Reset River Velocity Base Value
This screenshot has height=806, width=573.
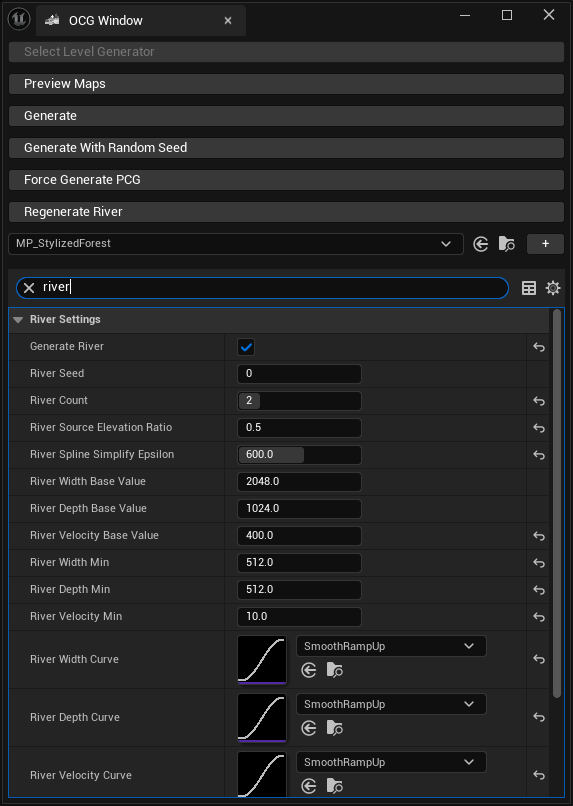539,536
